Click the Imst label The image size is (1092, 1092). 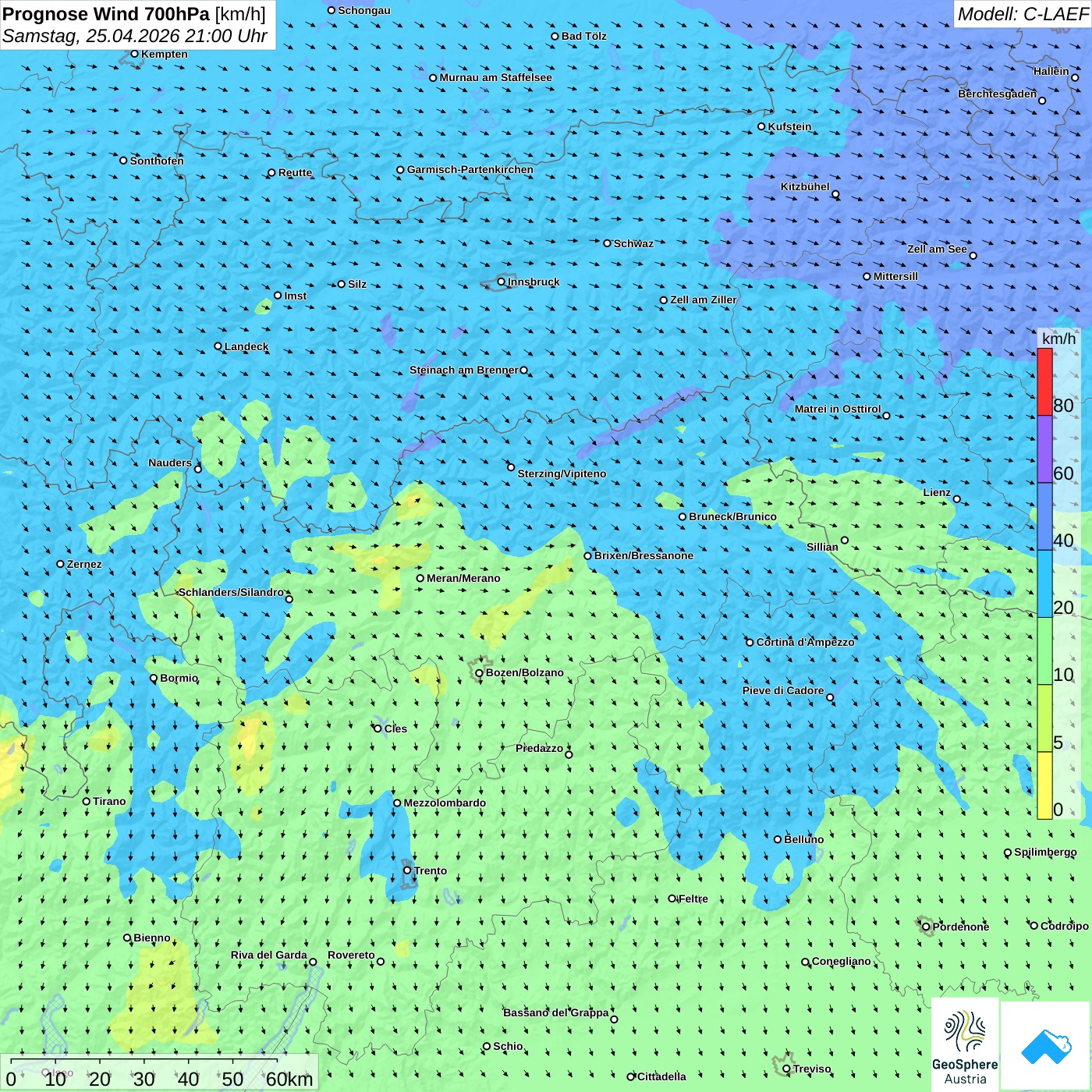[x=296, y=296]
